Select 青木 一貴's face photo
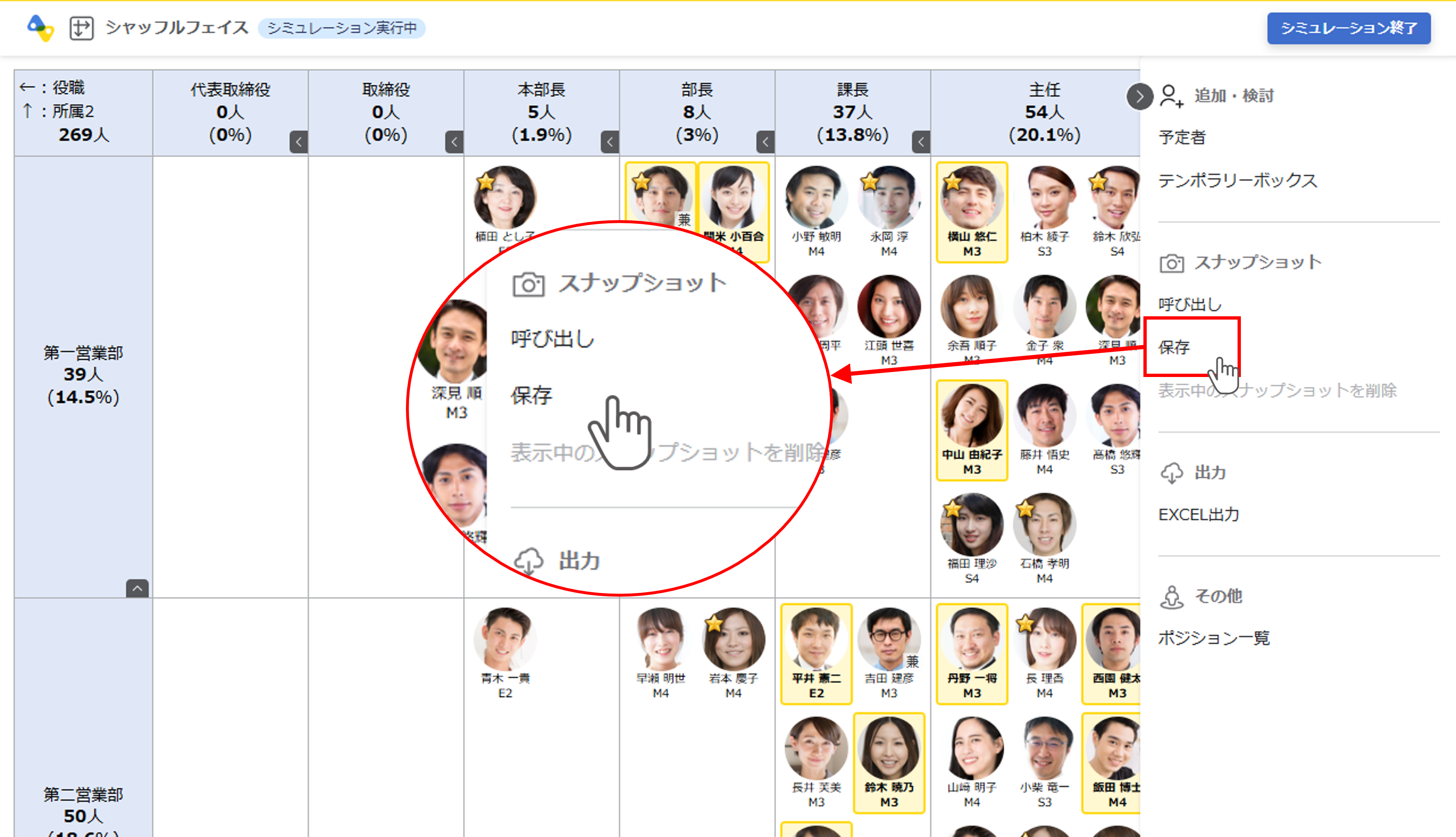Viewport: 1456px width, 837px height. 505,639
